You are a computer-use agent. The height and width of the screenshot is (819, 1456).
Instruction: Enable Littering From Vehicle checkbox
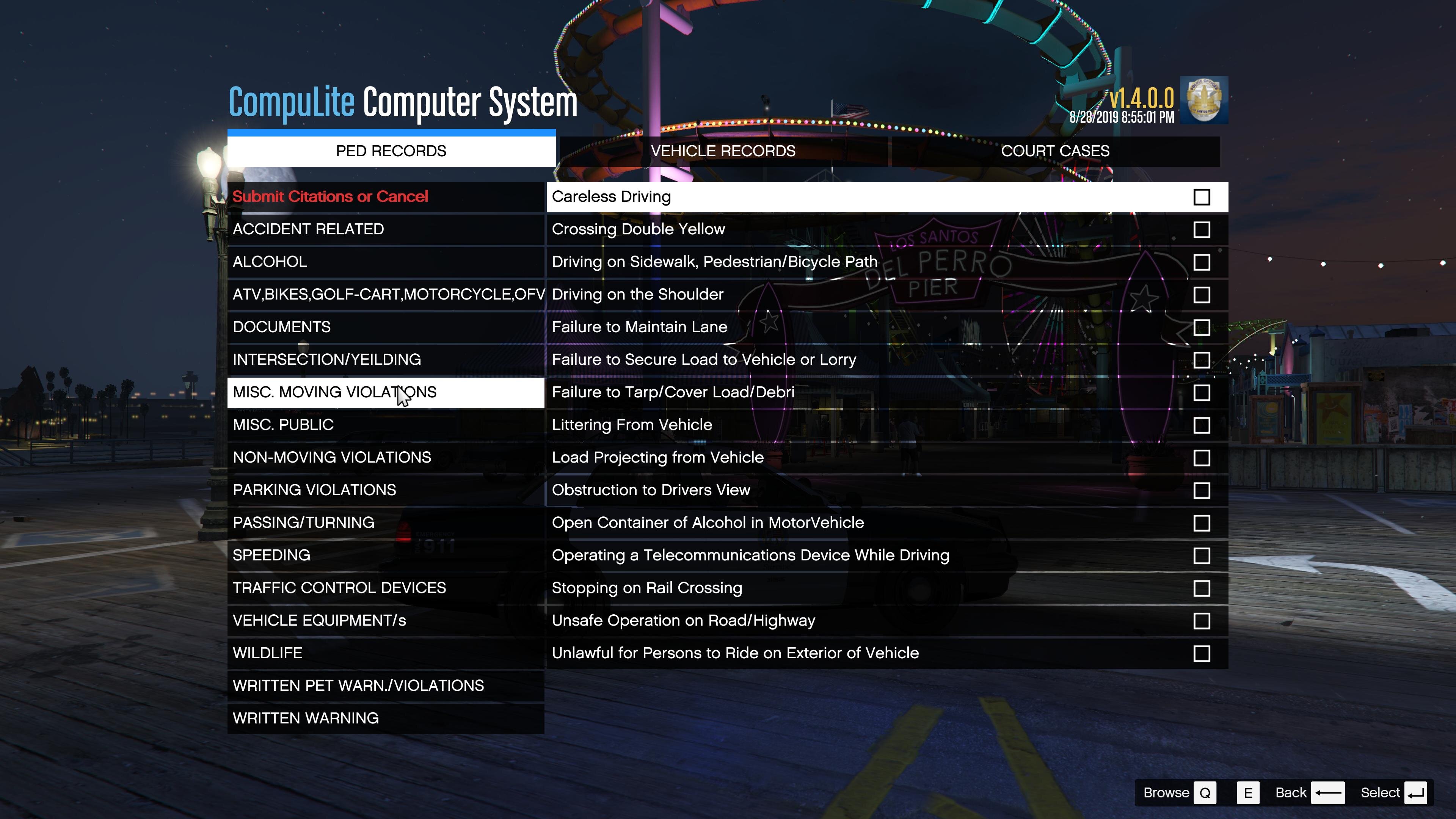(1201, 425)
